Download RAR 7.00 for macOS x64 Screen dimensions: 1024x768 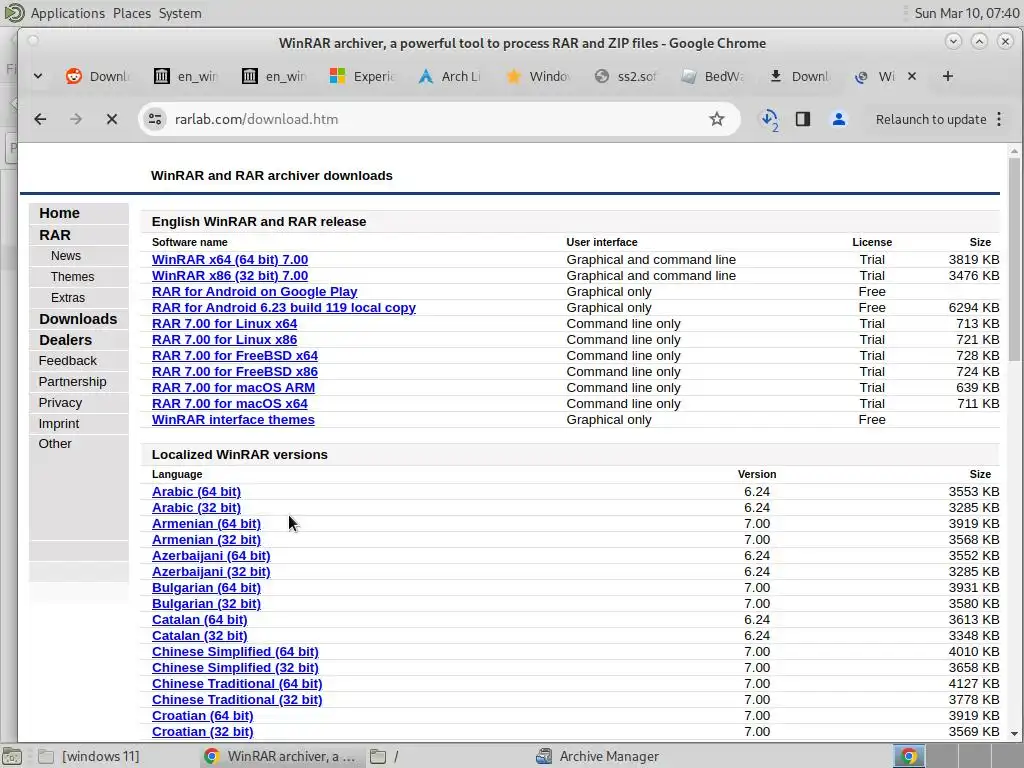click(x=230, y=404)
